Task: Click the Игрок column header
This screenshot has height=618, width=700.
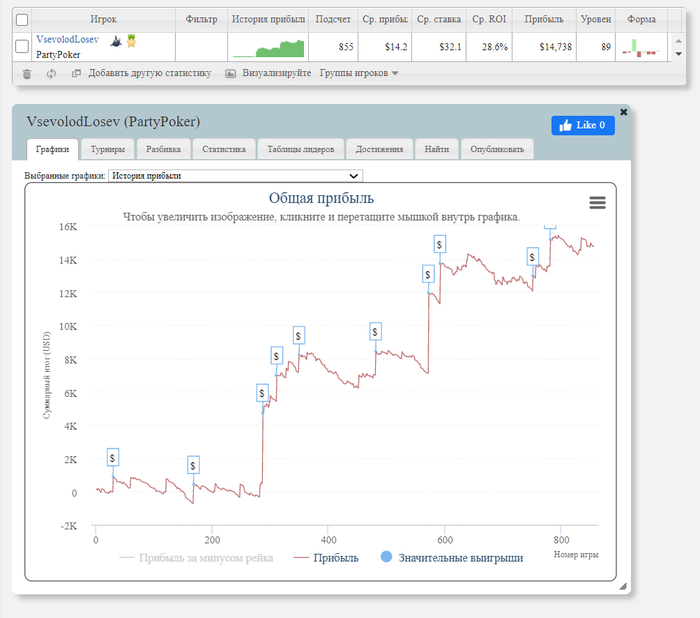Action: click(104, 19)
